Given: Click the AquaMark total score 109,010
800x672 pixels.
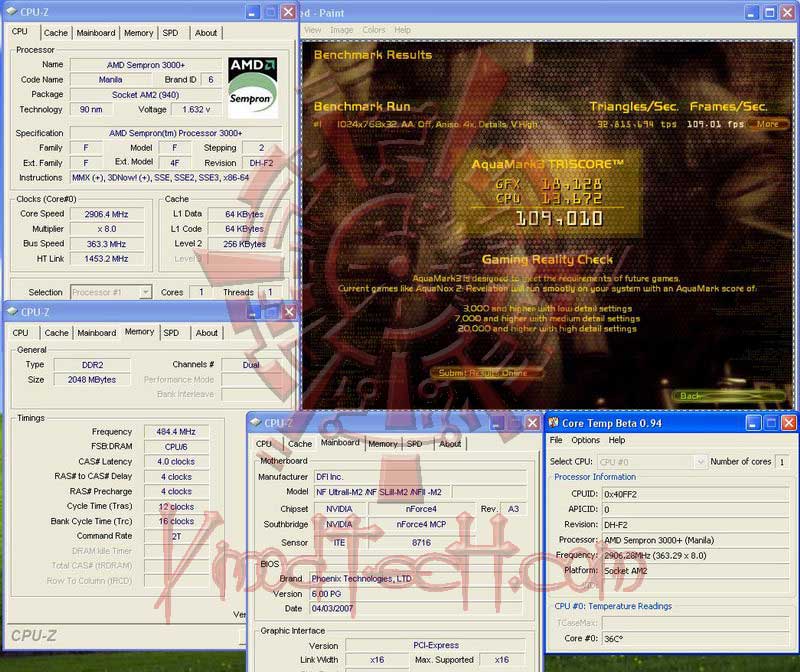Looking at the screenshot, I should pos(559,219).
